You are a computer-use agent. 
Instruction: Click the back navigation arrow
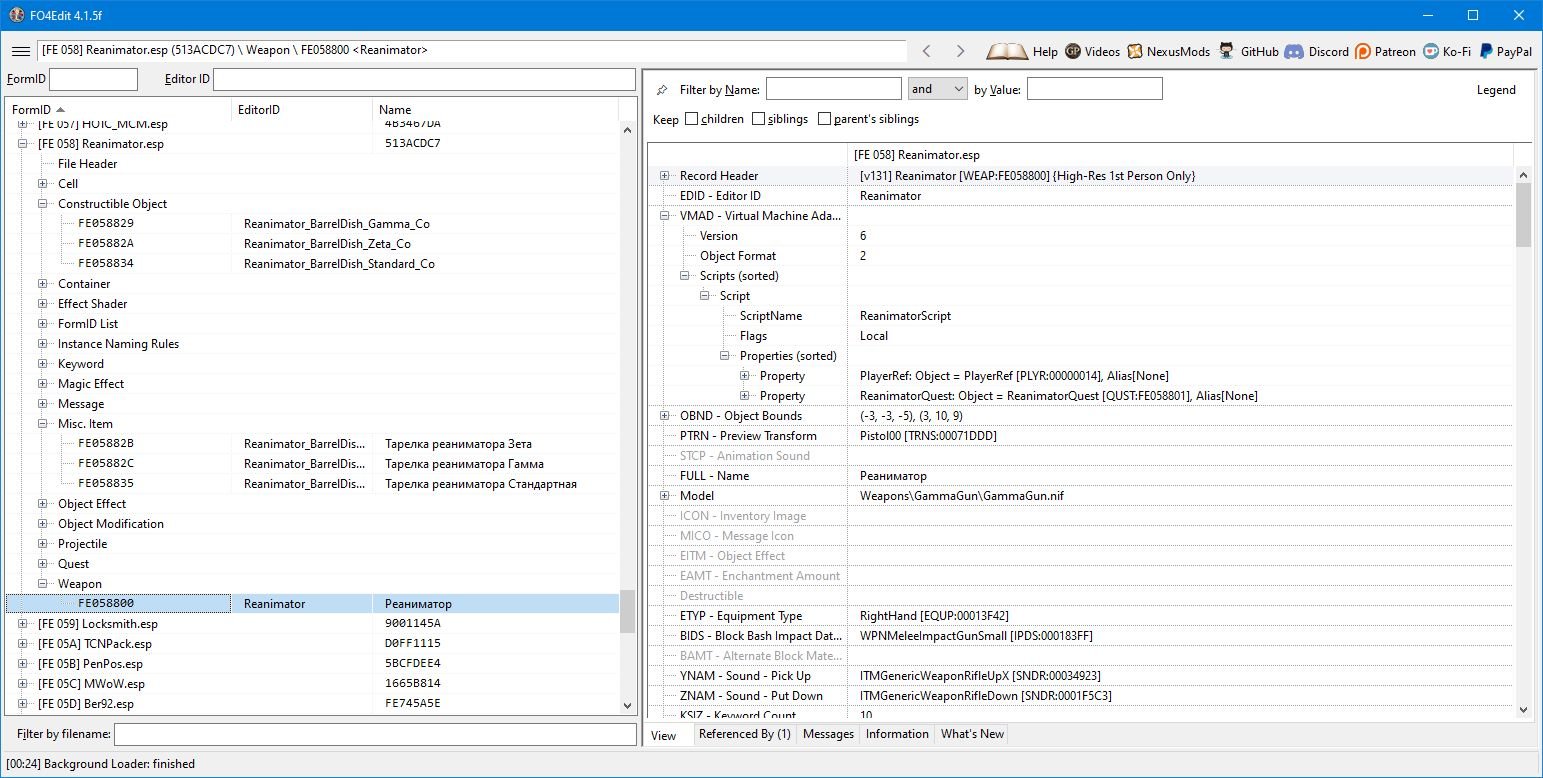coord(926,51)
